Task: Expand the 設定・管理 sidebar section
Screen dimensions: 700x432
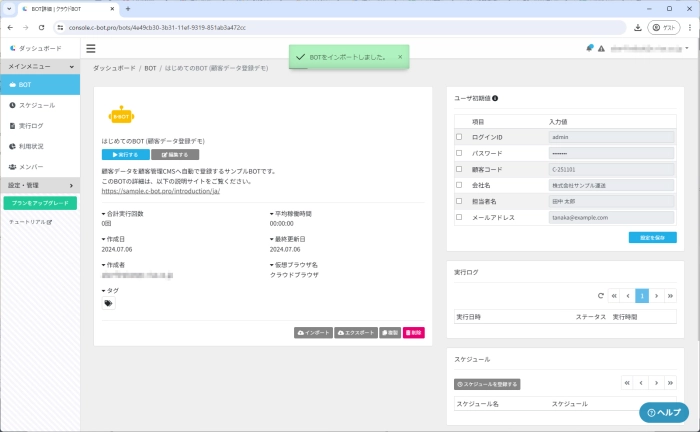Action: coord(70,185)
